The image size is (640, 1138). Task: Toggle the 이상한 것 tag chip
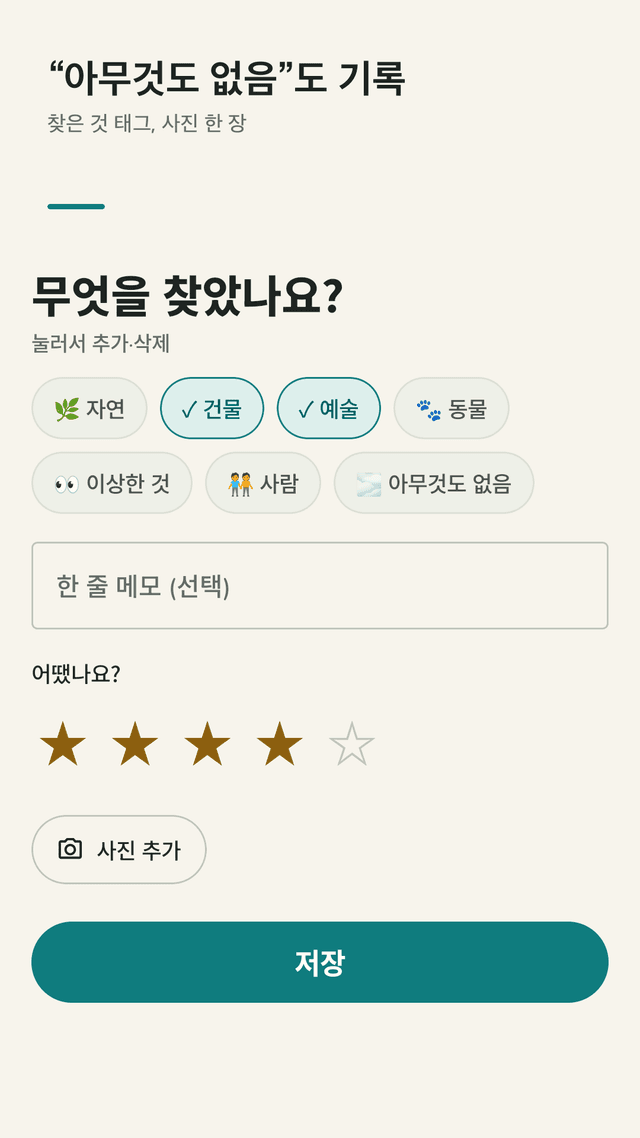[x=112, y=483]
